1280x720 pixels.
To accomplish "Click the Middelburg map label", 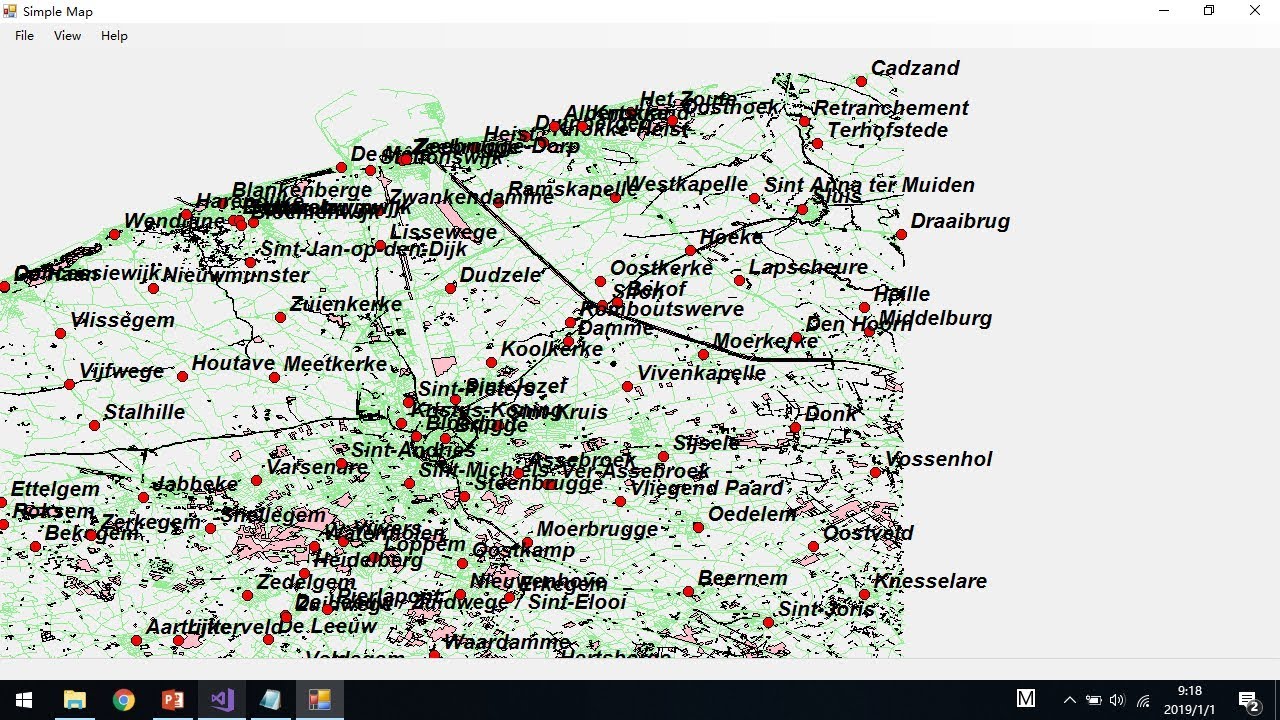I will tap(935, 319).
